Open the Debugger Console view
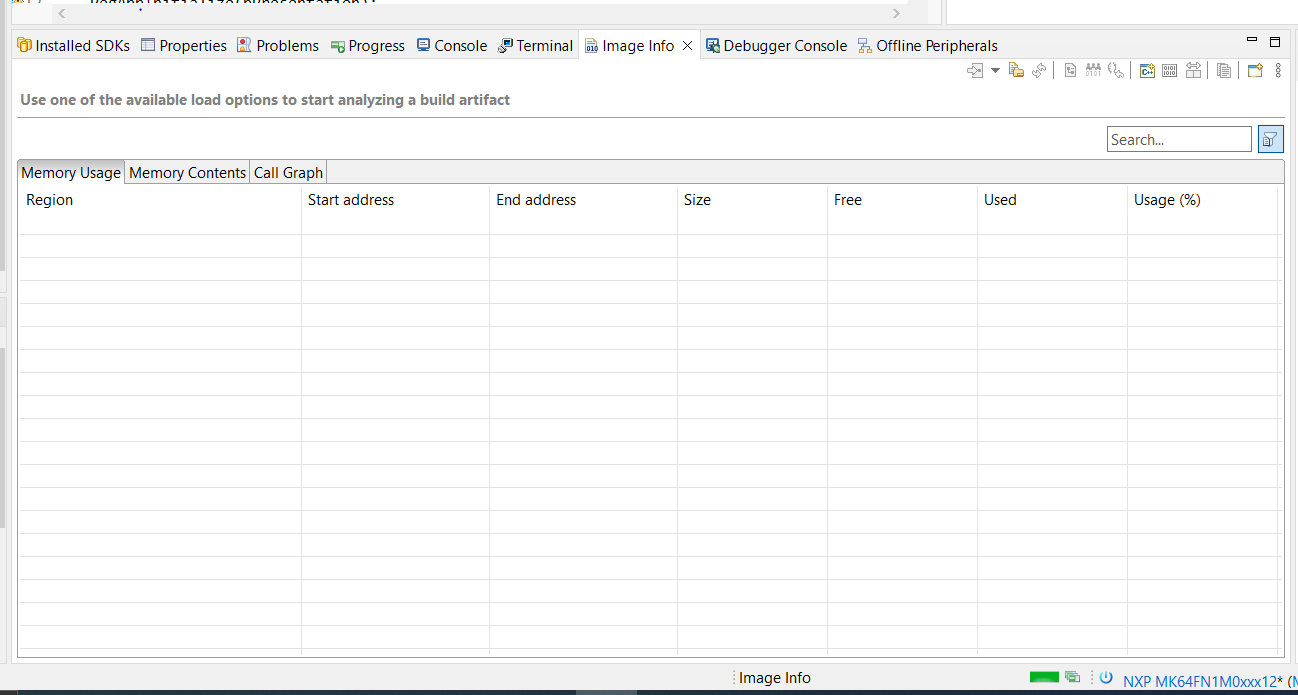Screen dimensions: 1298x695 [x=776, y=46]
